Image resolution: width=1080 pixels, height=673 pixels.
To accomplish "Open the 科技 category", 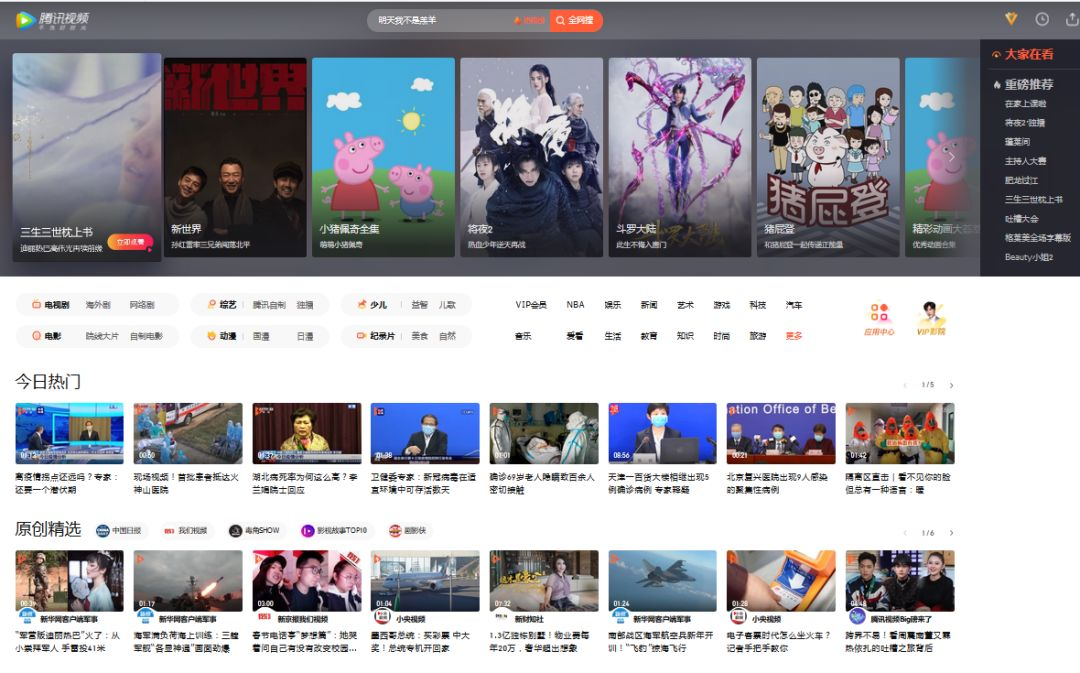I will pyautogui.click(x=758, y=304).
